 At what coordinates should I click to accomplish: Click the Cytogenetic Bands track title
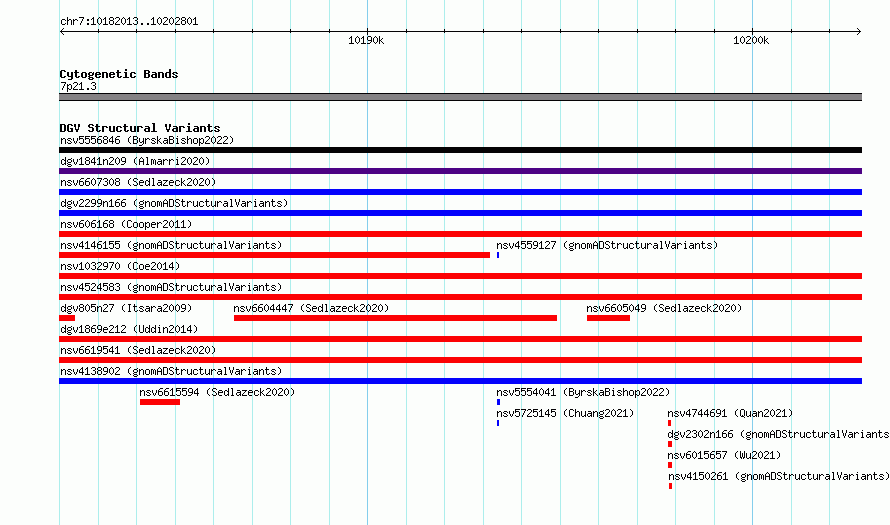coord(119,74)
